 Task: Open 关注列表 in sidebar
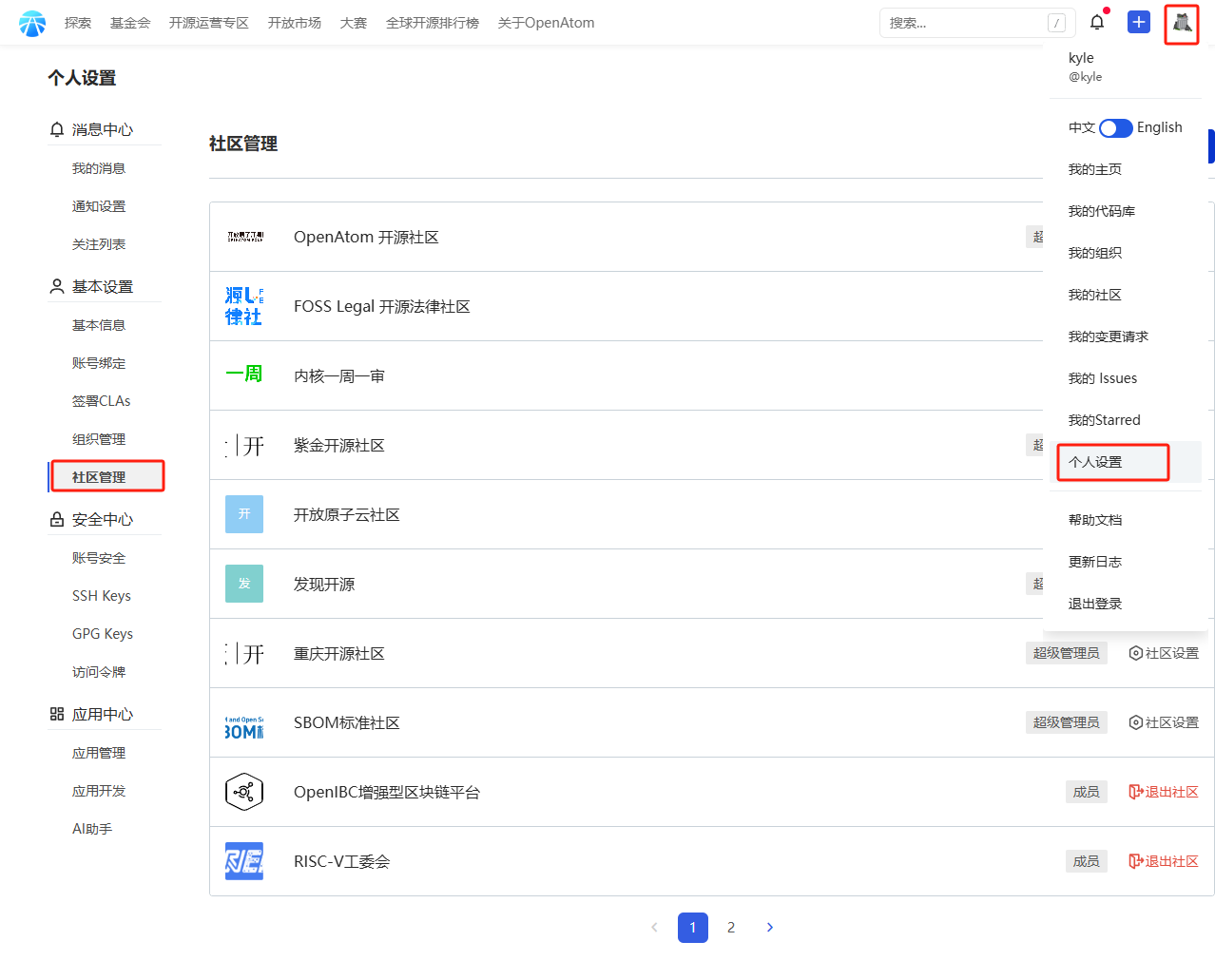tap(99, 244)
